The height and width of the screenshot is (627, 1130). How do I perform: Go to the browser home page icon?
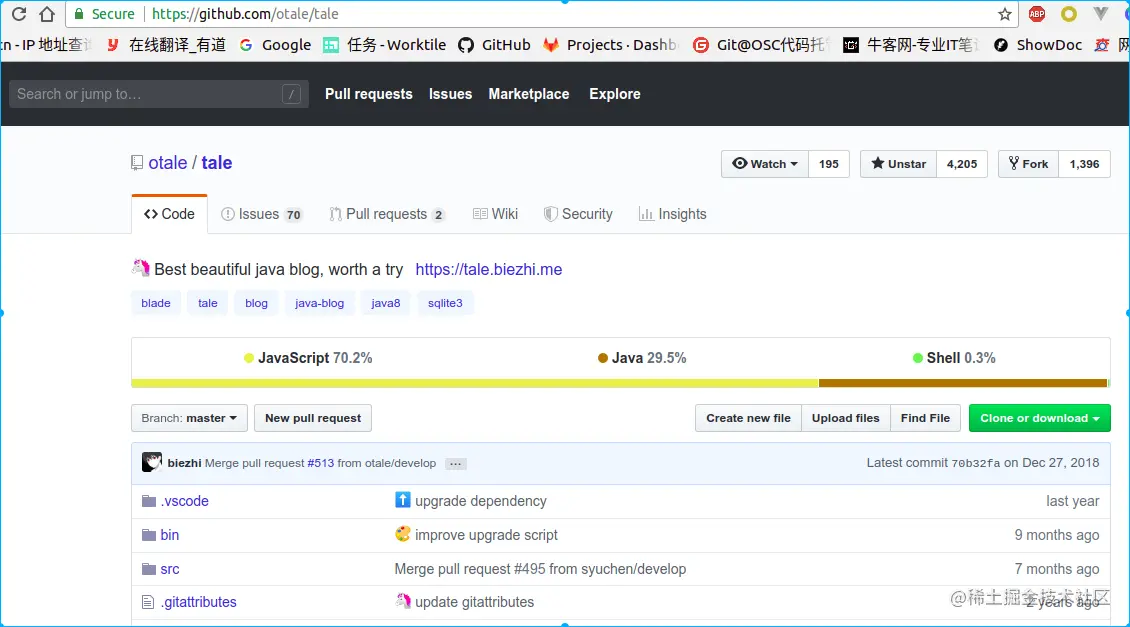[x=47, y=14]
